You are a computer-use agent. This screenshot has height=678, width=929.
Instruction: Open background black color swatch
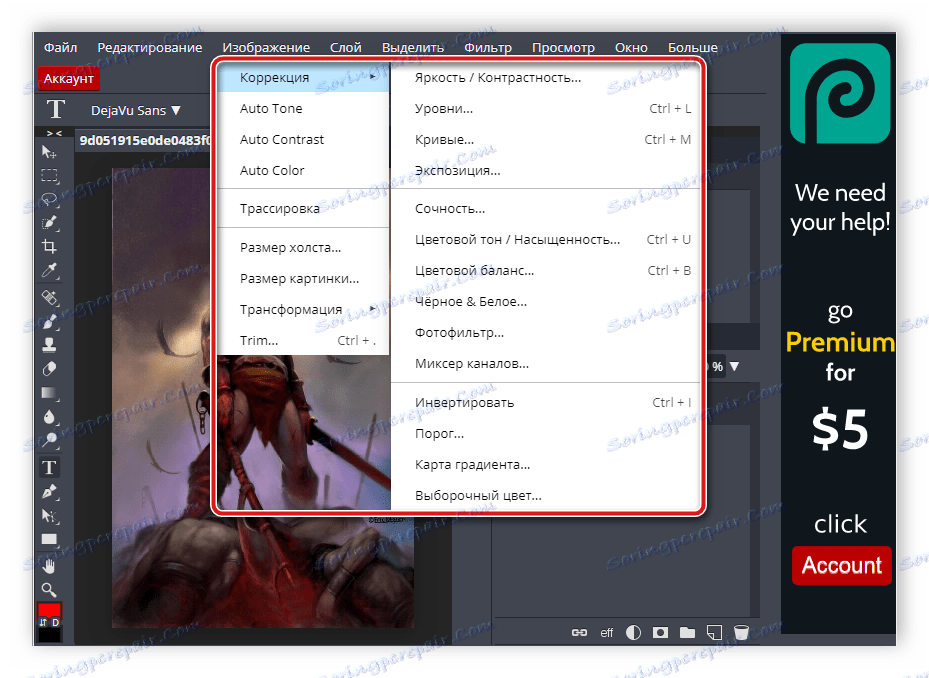pyautogui.click(x=49, y=635)
